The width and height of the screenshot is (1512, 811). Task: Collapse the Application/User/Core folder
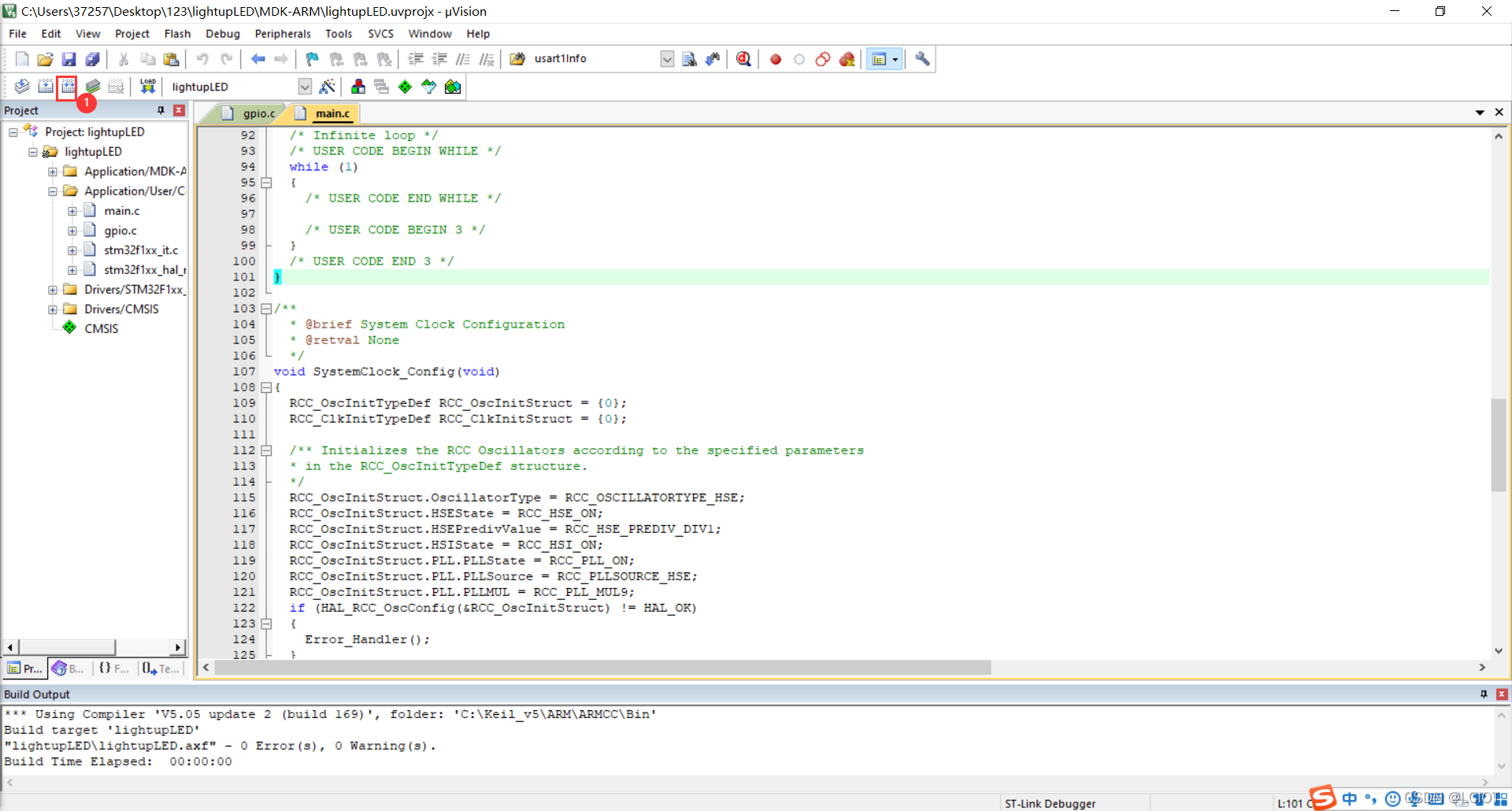[53, 191]
